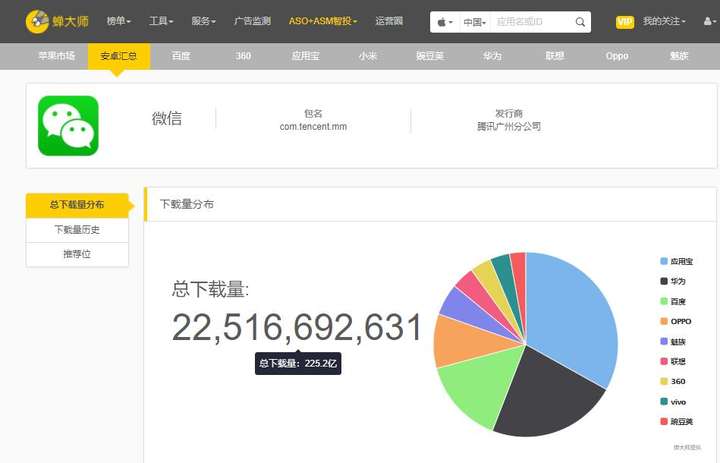Toggle vivo legend entry
Viewport: 720px width, 463px height.
(x=673, y=401)
